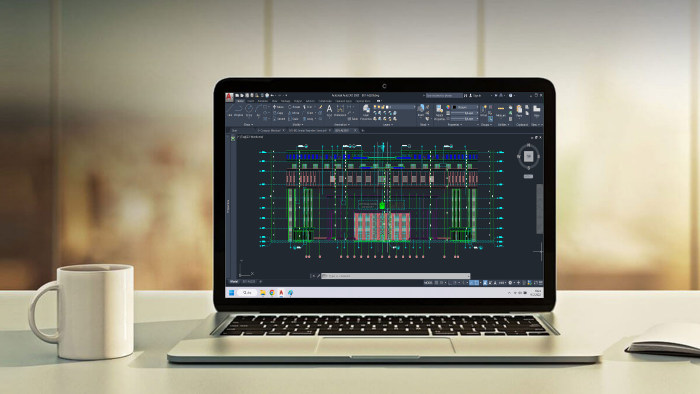Click the Erase tool icon

click(x=320, y=107)
